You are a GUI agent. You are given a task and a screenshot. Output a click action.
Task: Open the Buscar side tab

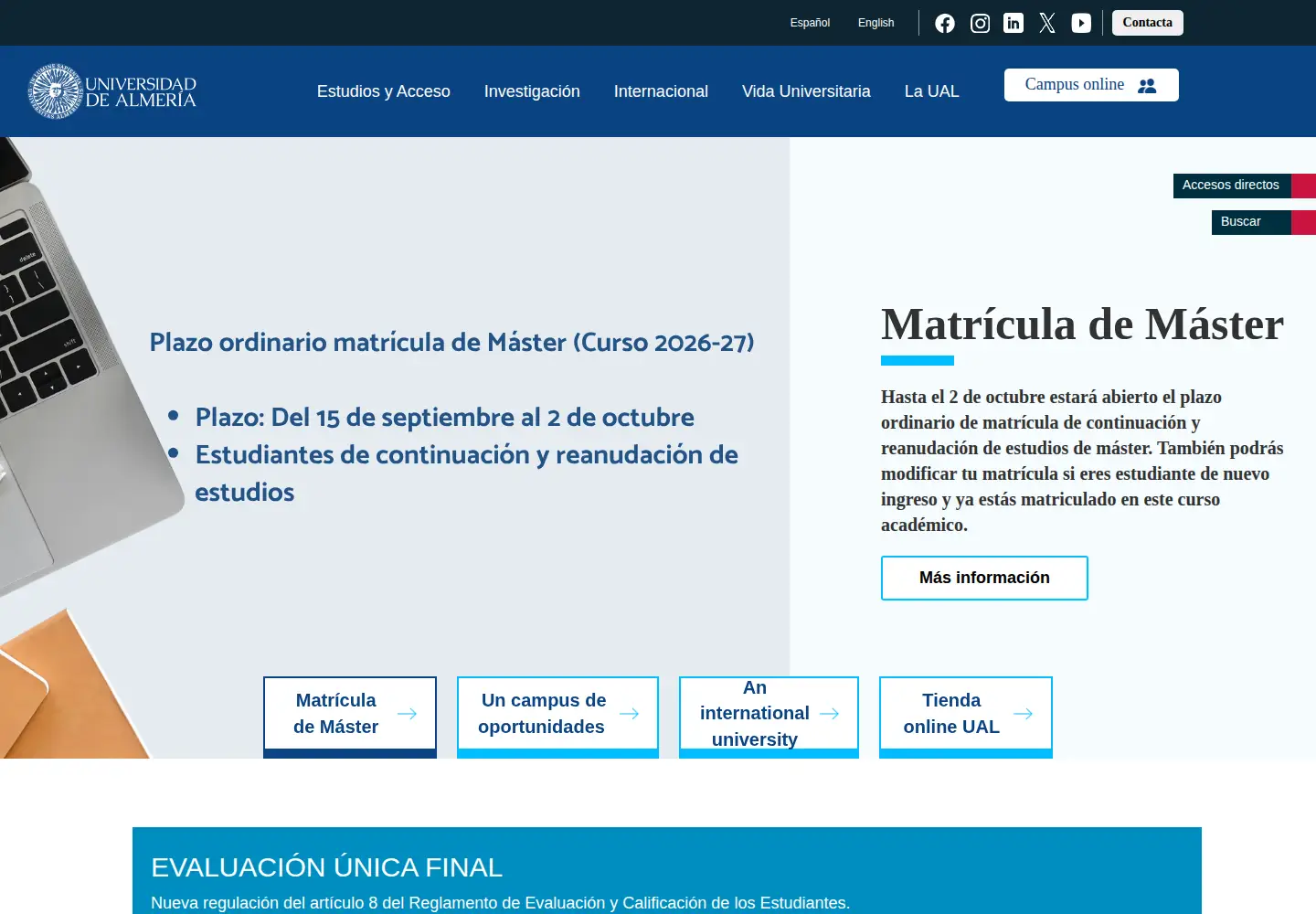tap(1264, 222)
